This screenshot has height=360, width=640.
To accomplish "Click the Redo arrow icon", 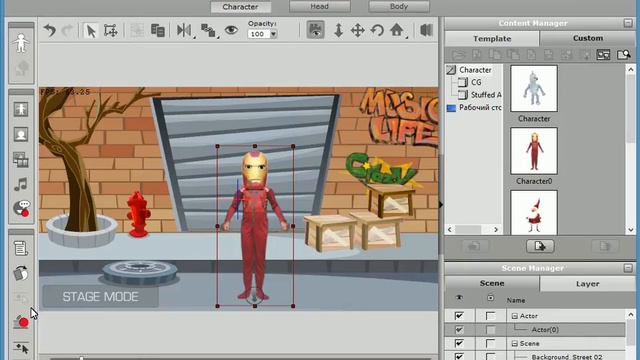I will coord(67,31).
